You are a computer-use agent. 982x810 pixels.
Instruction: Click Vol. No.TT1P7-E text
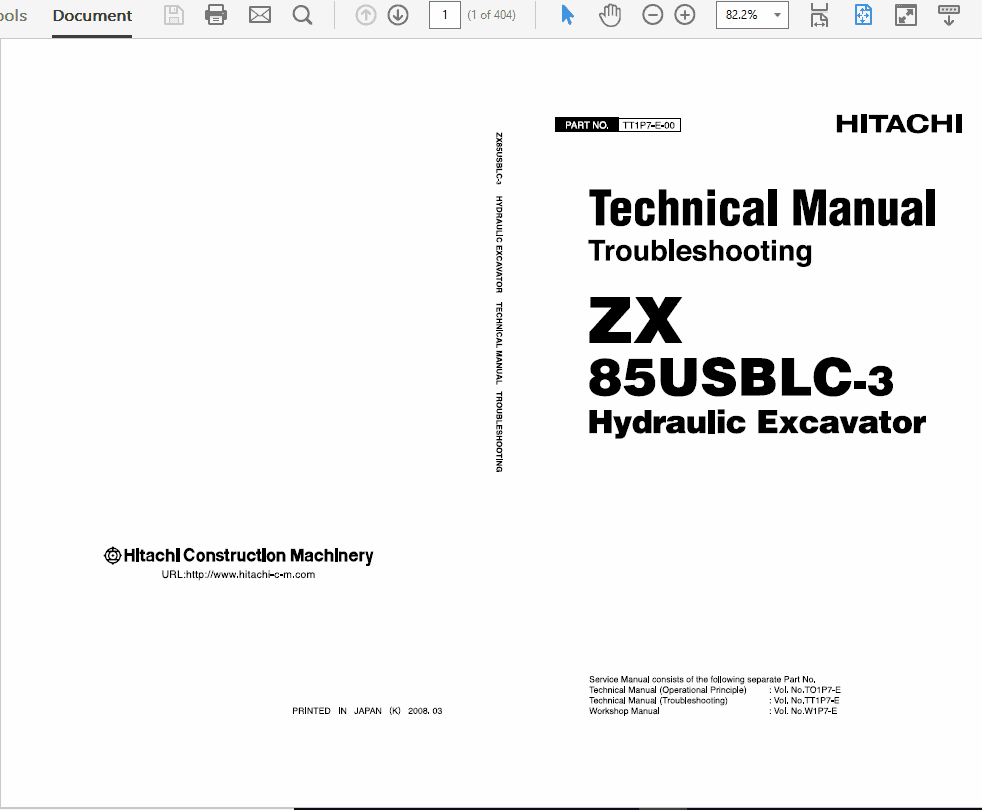coord(806,700)
